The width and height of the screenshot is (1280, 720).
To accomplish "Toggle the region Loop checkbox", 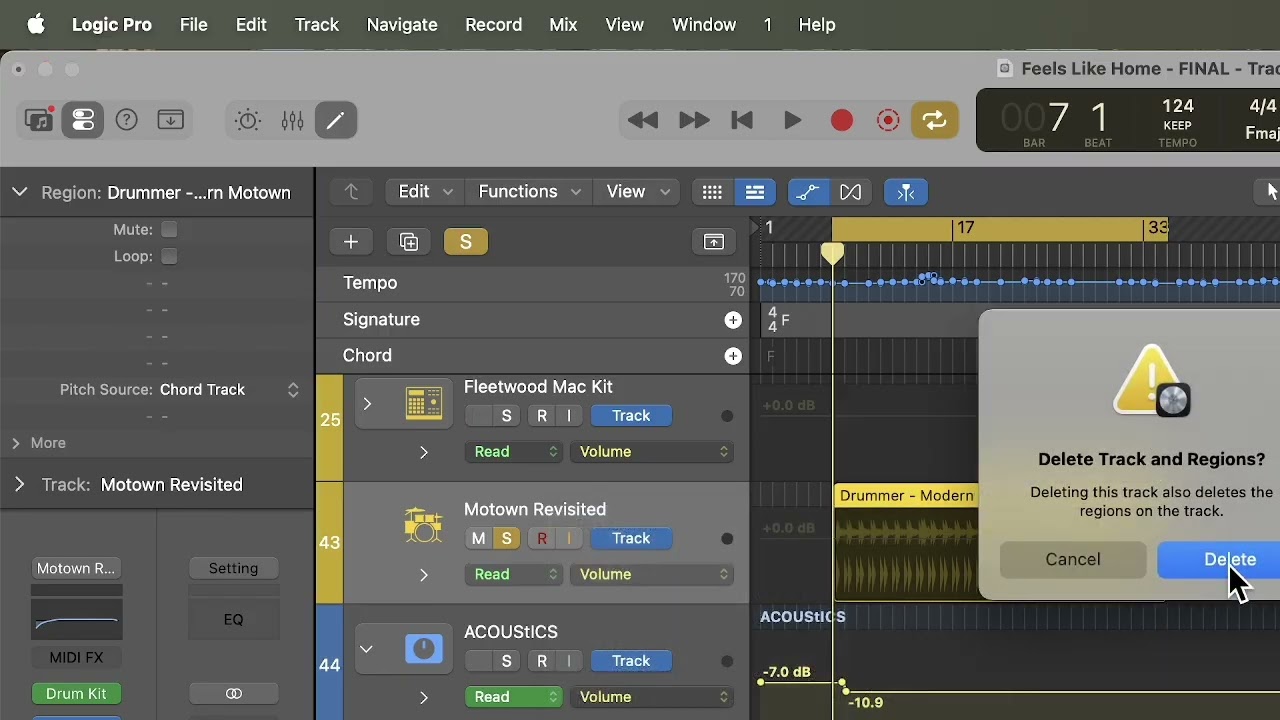I will (169, 256).
